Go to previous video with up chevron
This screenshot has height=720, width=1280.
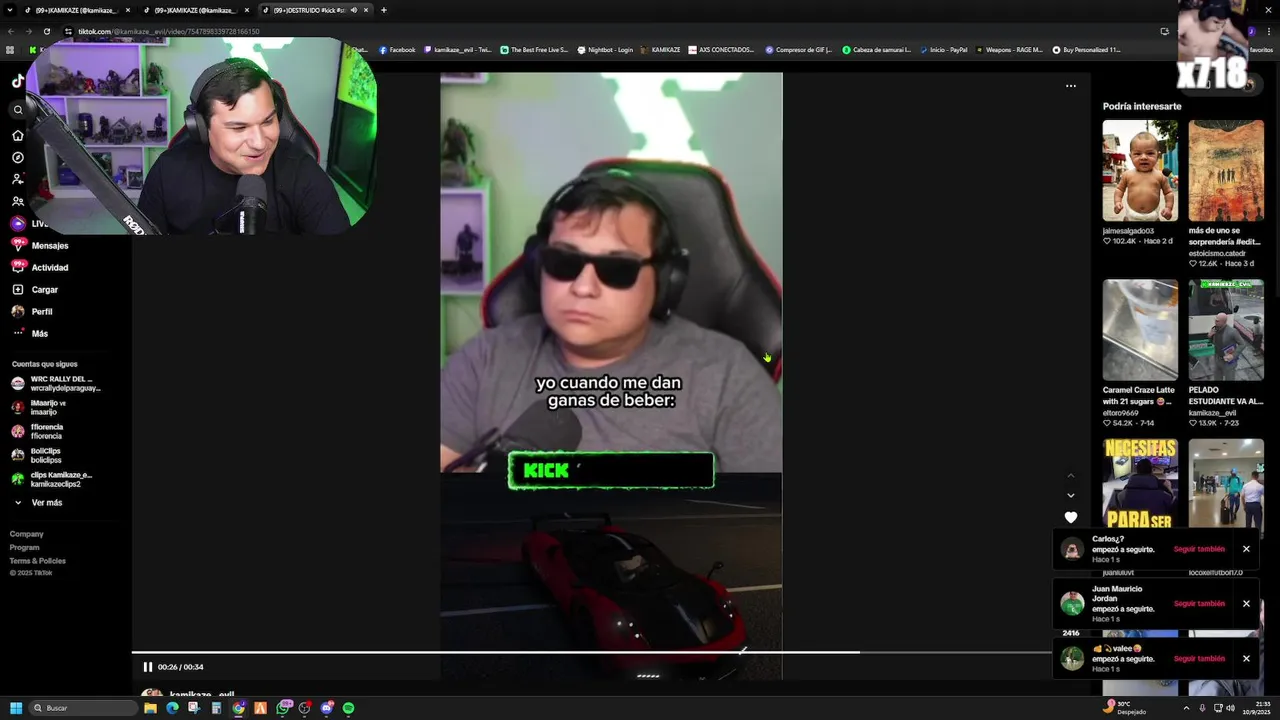click(1071, 475)
